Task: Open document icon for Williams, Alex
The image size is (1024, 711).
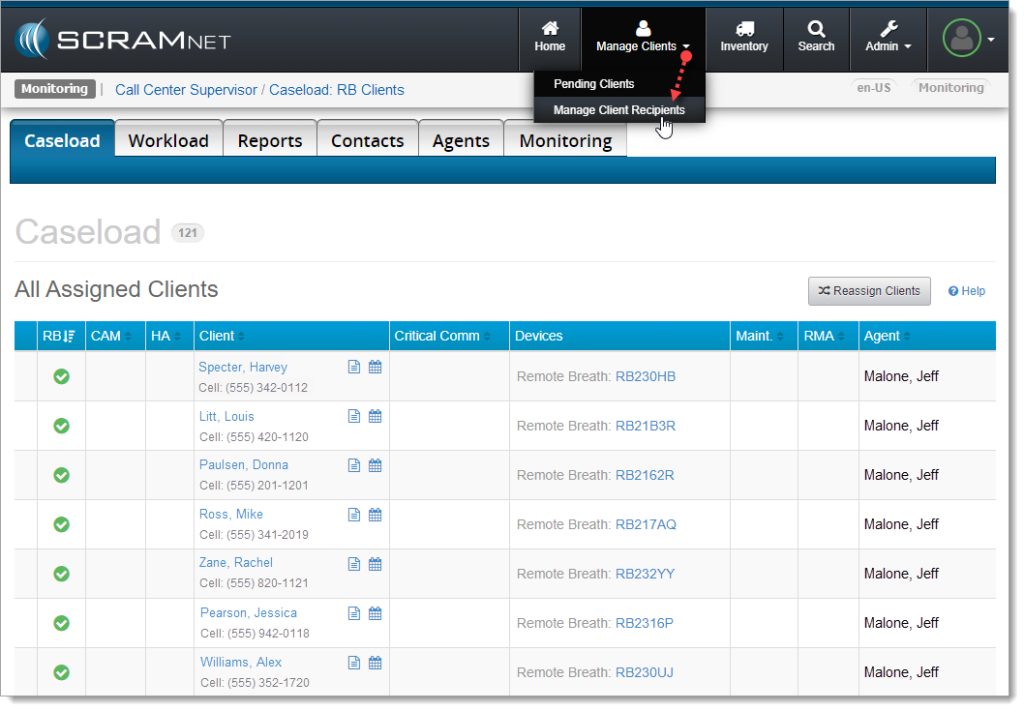Action: pos(354,662)
